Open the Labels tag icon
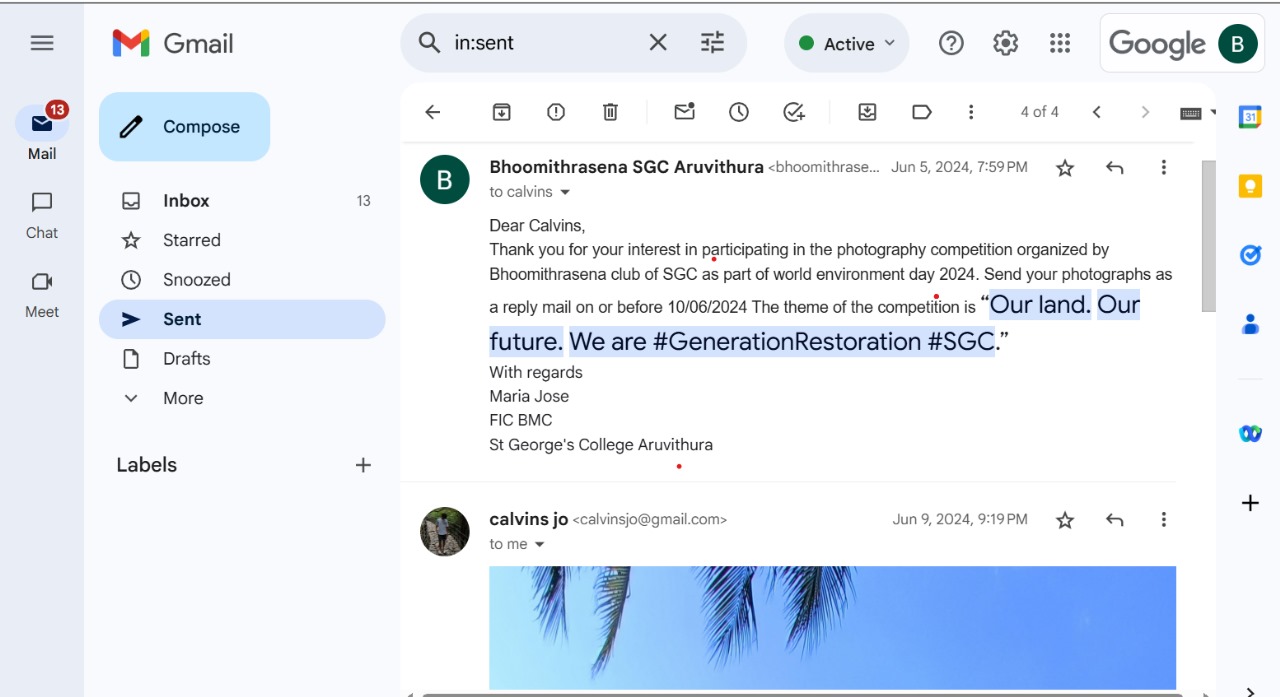The image size is (1280, 697). pyautogui.click(x=922, y=112)
